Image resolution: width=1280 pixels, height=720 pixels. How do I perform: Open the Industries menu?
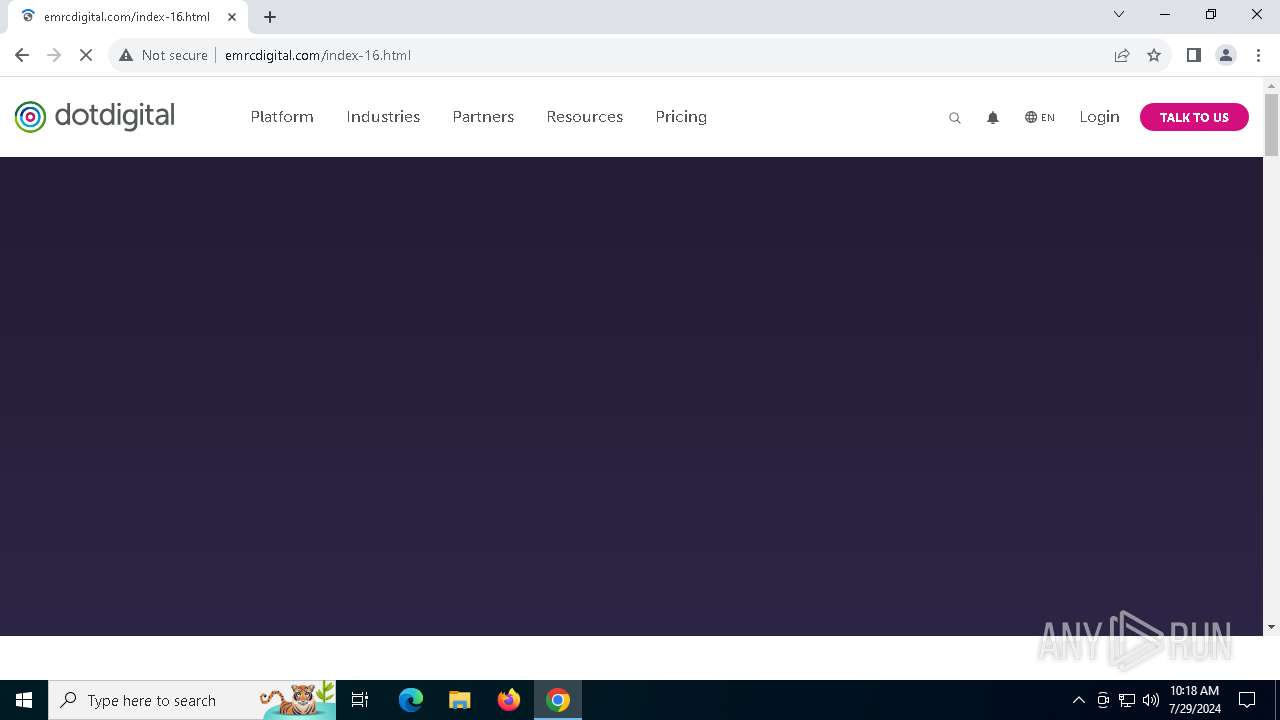pos(383,117)
